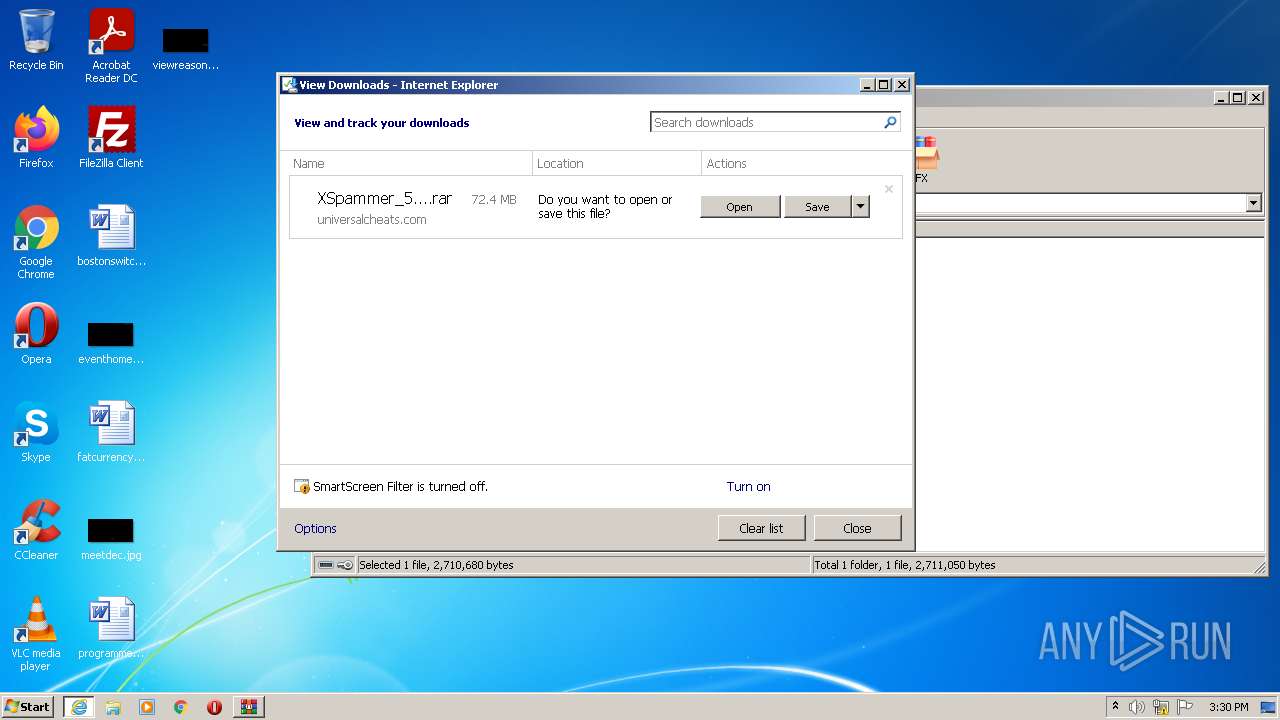This screenshot has height=720, width=1280.
Task: Click the Actions column header
Action: (x=727, y=163)
